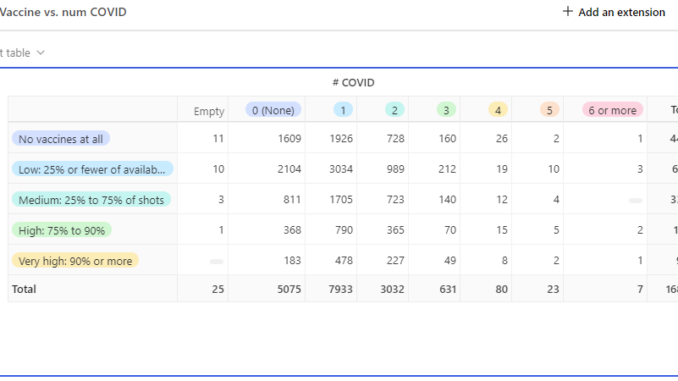Select the '0 (None)' column header pill
This screenshot has height=381, width=678.
coord(273,110)
